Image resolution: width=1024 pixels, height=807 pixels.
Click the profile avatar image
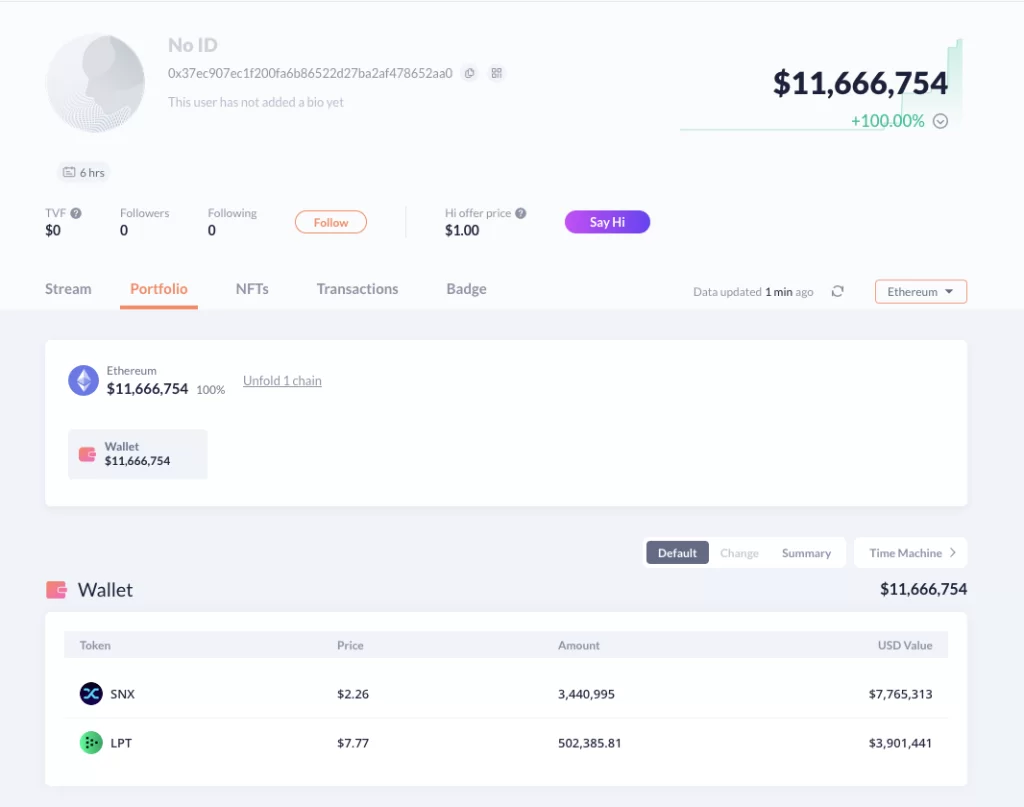tap(96, 83)
